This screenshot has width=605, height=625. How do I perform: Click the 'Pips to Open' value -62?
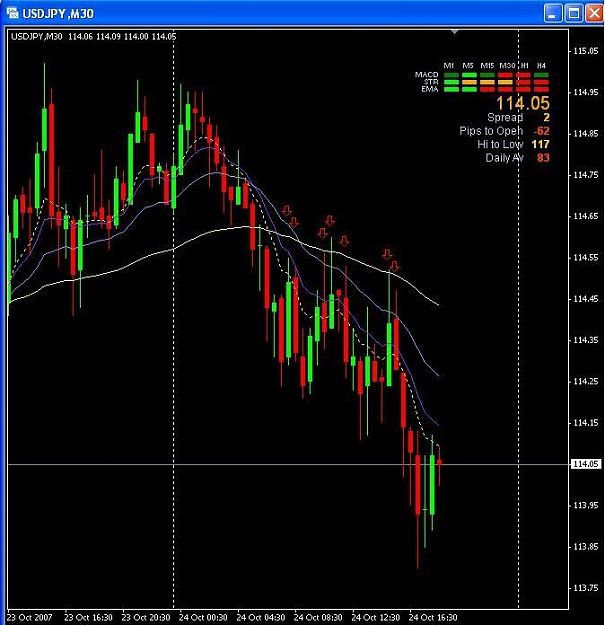[x=542, y=131]
